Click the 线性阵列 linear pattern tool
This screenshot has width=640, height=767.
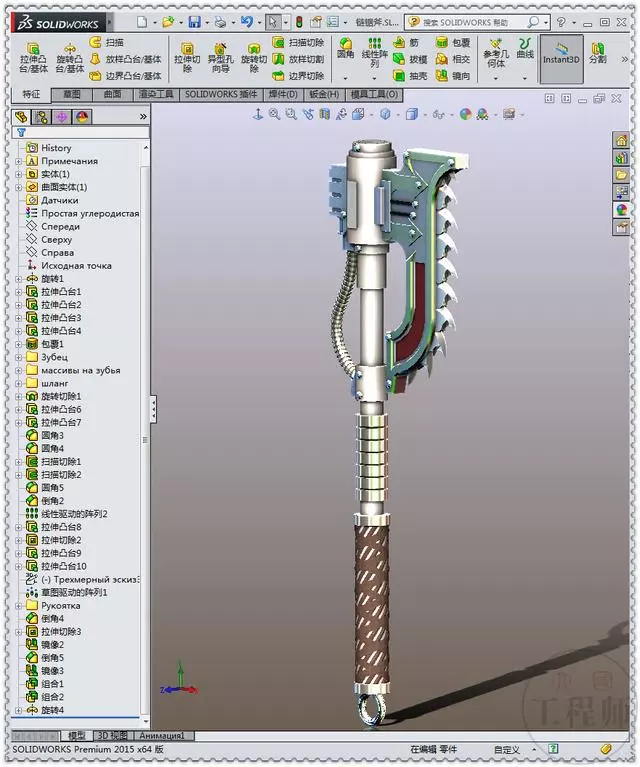(x=374, y=53)
